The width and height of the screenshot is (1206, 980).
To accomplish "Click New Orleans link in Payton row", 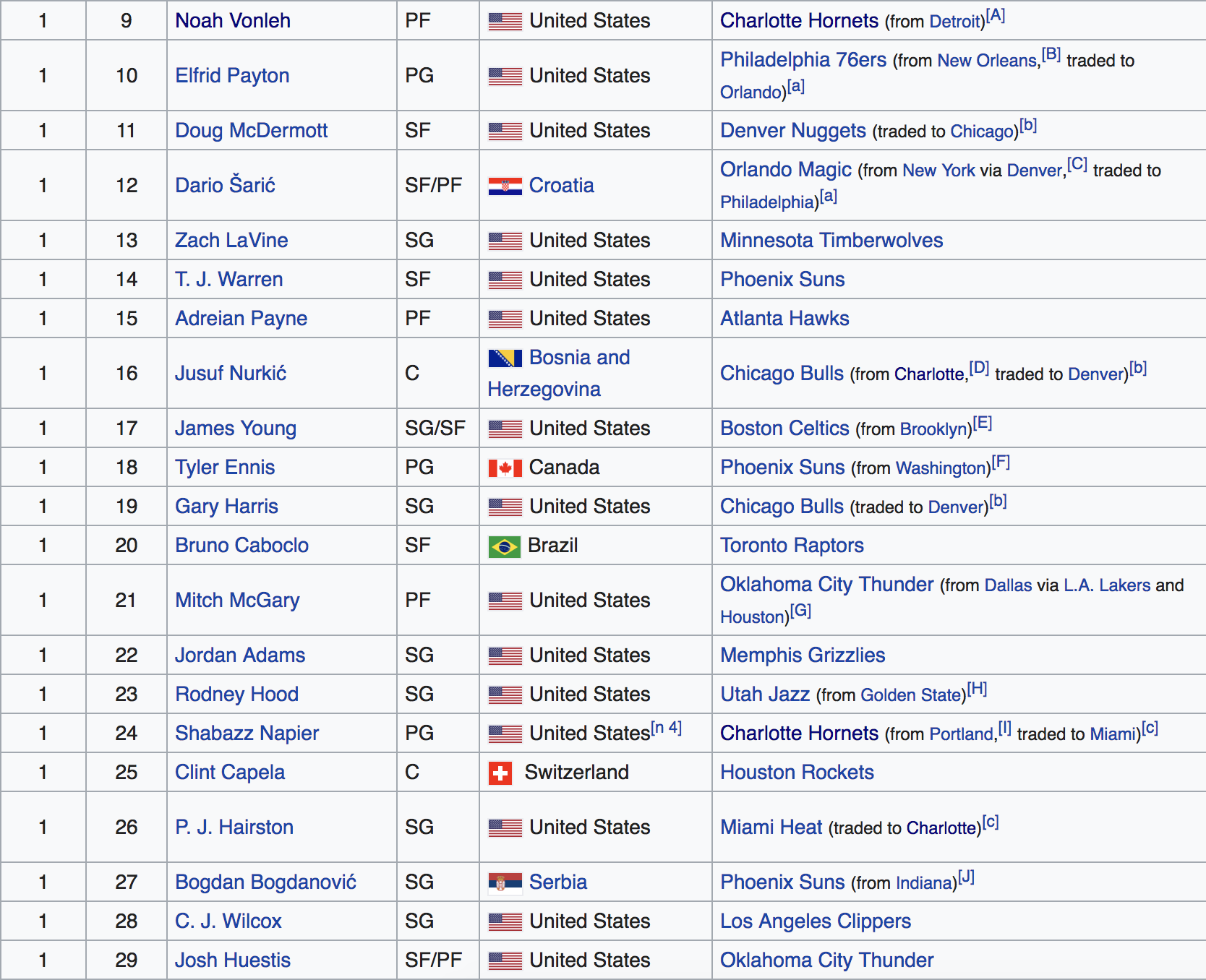I will tap(987, 61).
